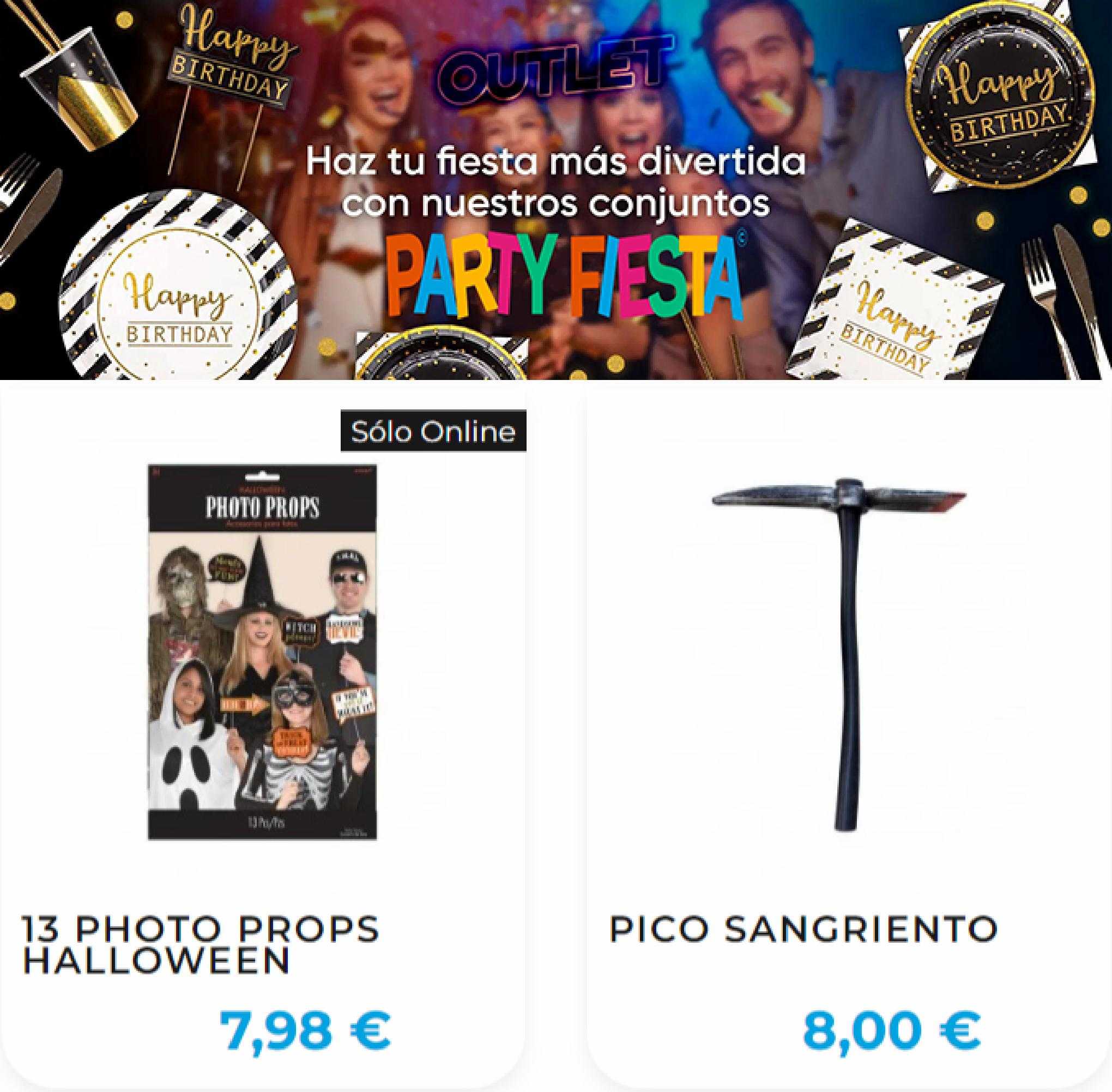Open the Photo Props Halloween product image
The width and height of the screenshot is (1112, 1092).
click(x=262, y=652)
